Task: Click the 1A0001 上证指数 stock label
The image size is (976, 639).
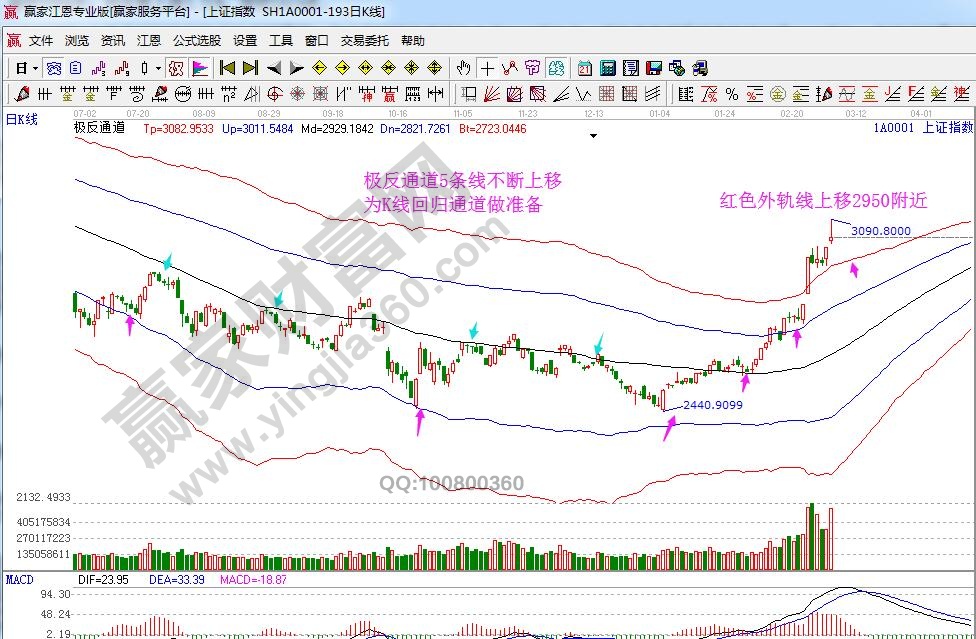Action: pyautogui.click(x=922, y=128)
